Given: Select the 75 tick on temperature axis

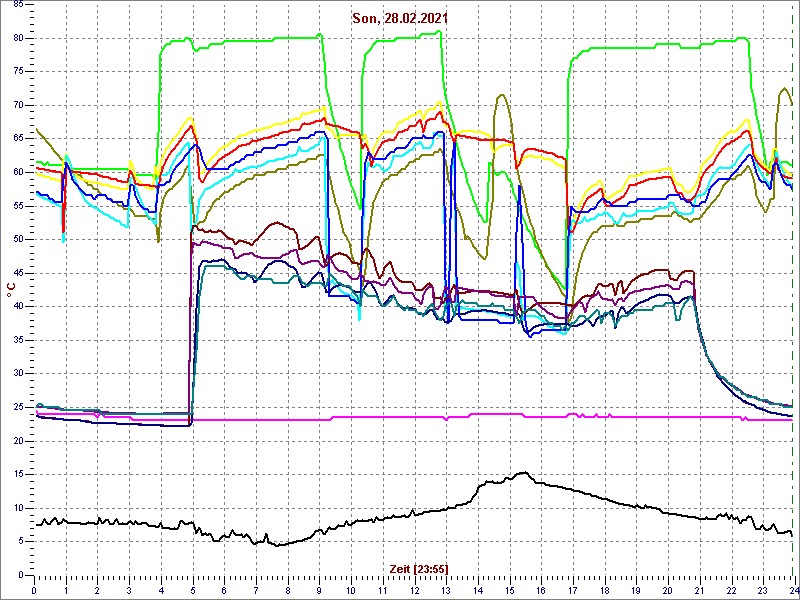Looking at the screenshot, I should [18, 72].
